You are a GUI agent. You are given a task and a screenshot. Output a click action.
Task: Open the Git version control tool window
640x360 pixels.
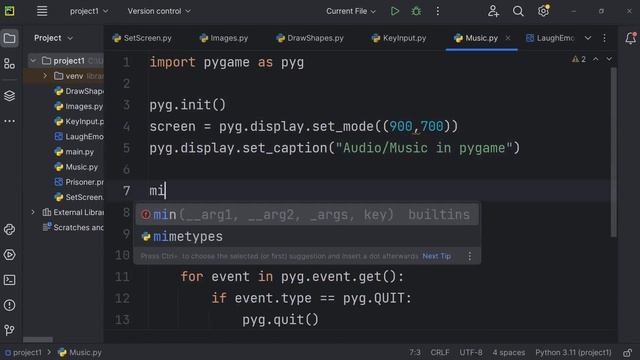pyautogui.click(x=9, y=330)
